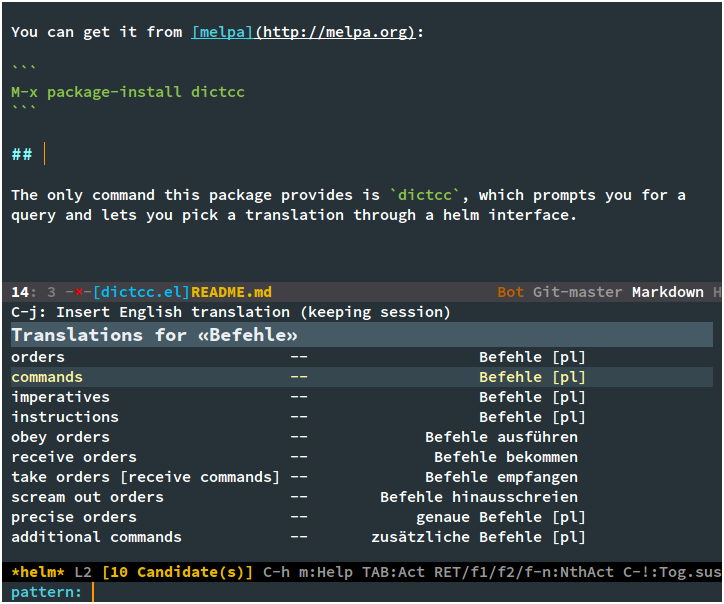
Task: Click '[10 Candidate(s)]' count in helm mode line
Action: pos(177,572)
